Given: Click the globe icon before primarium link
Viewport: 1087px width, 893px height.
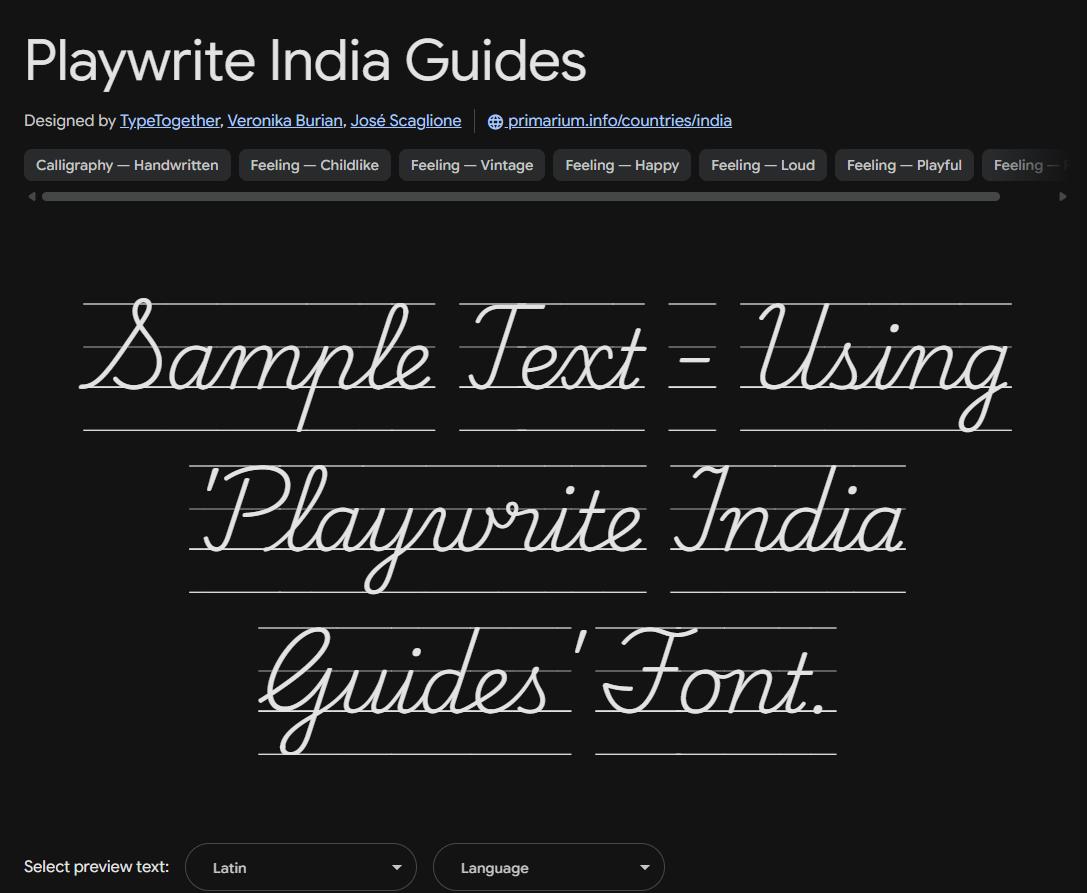Looking at the screenshot, I should coord(495,121).
